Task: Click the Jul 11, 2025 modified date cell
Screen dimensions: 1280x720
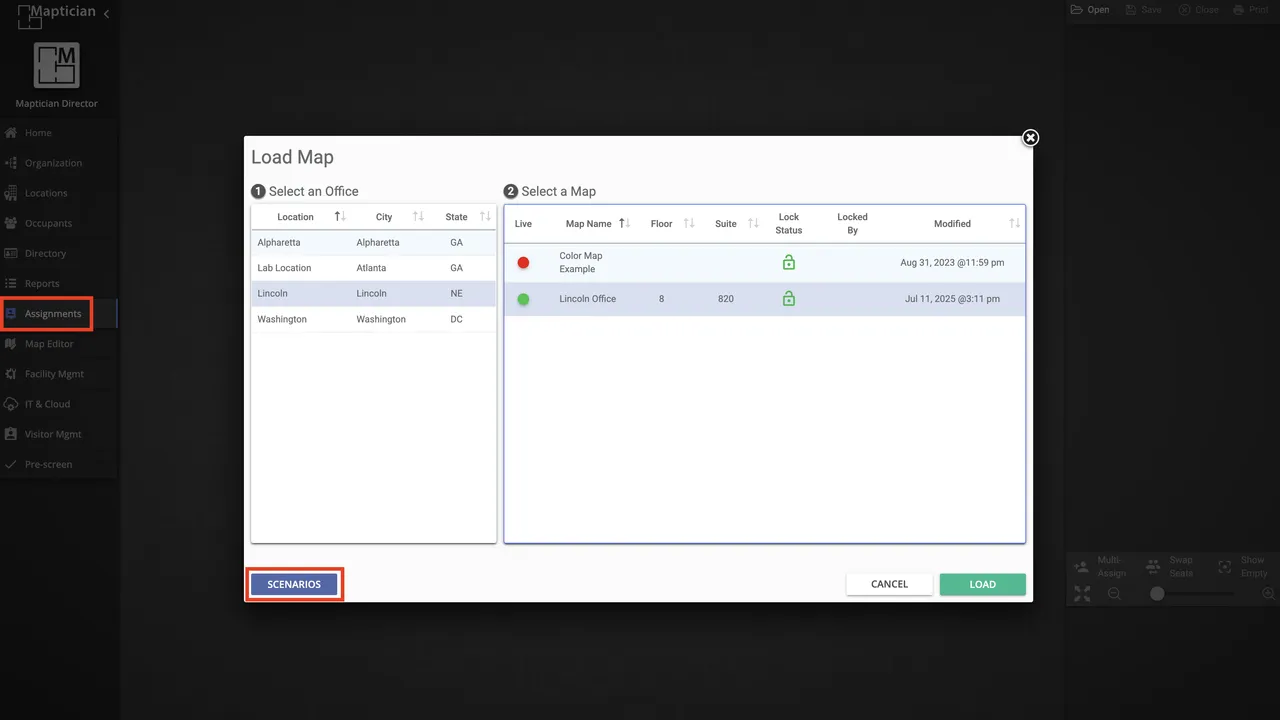Action: pyautogui.click(x=952, y=299)
